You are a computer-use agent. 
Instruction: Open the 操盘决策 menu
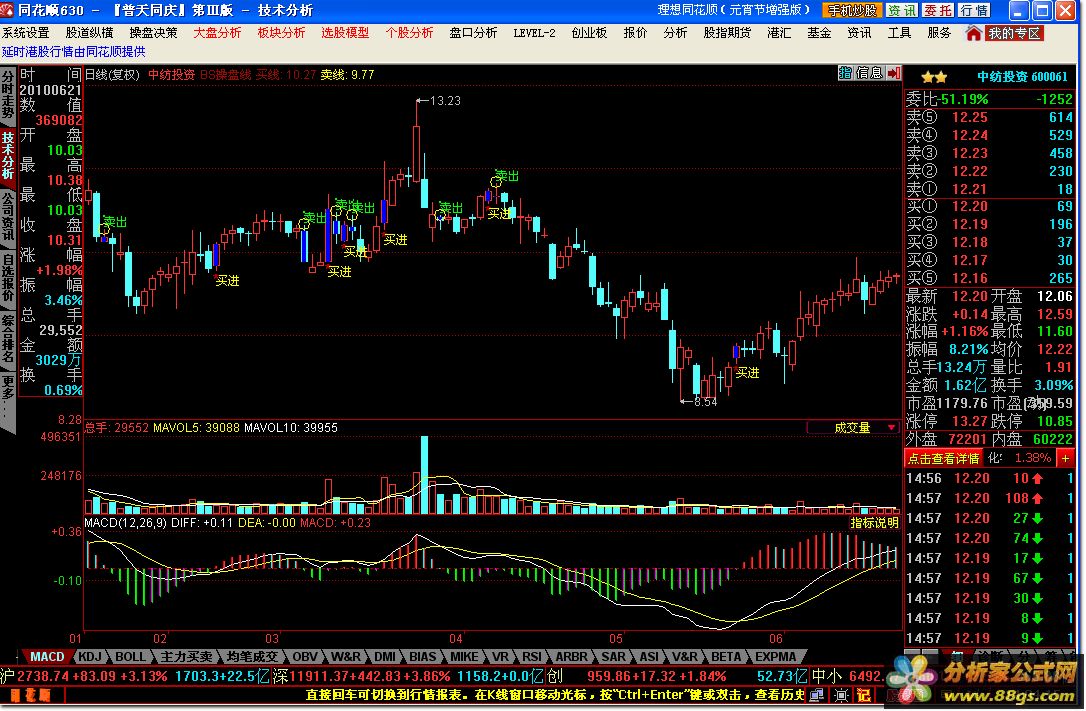coord(153,33)
